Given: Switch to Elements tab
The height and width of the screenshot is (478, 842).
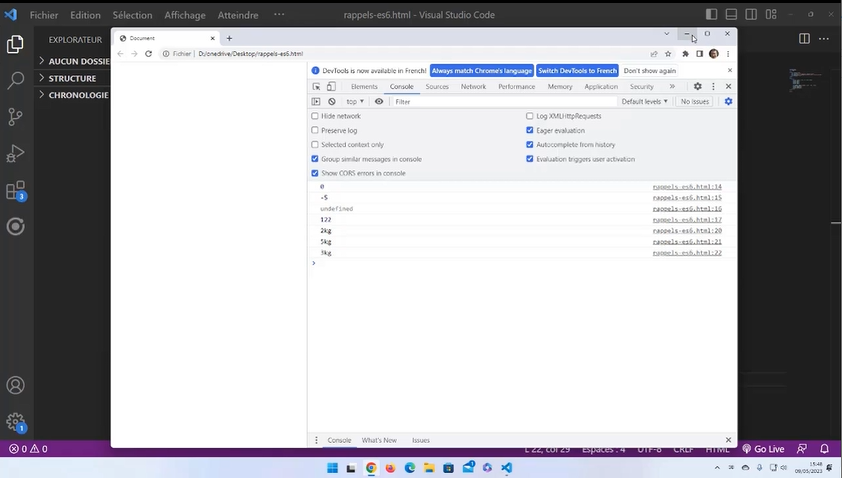Looking at the screenshot, I should coord(364,86).
